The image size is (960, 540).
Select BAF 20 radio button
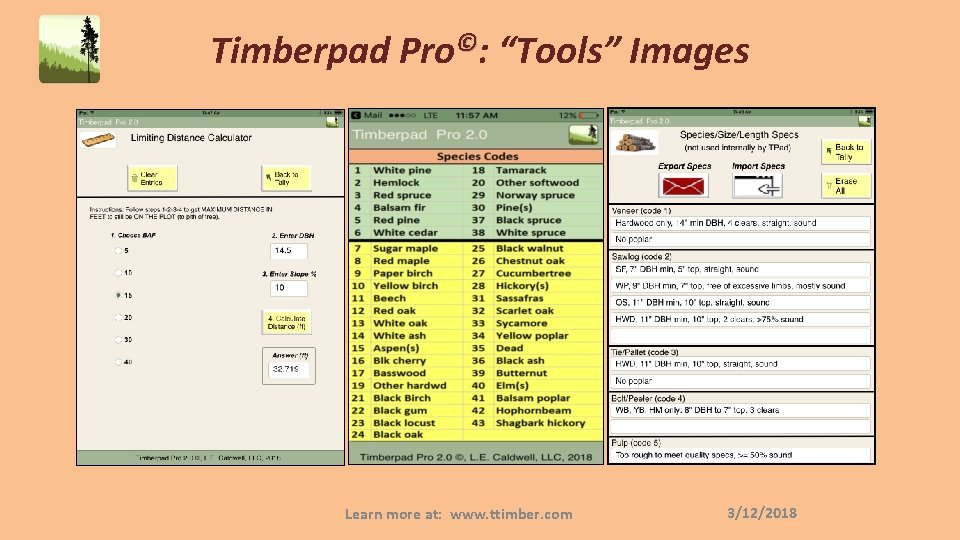118,317
